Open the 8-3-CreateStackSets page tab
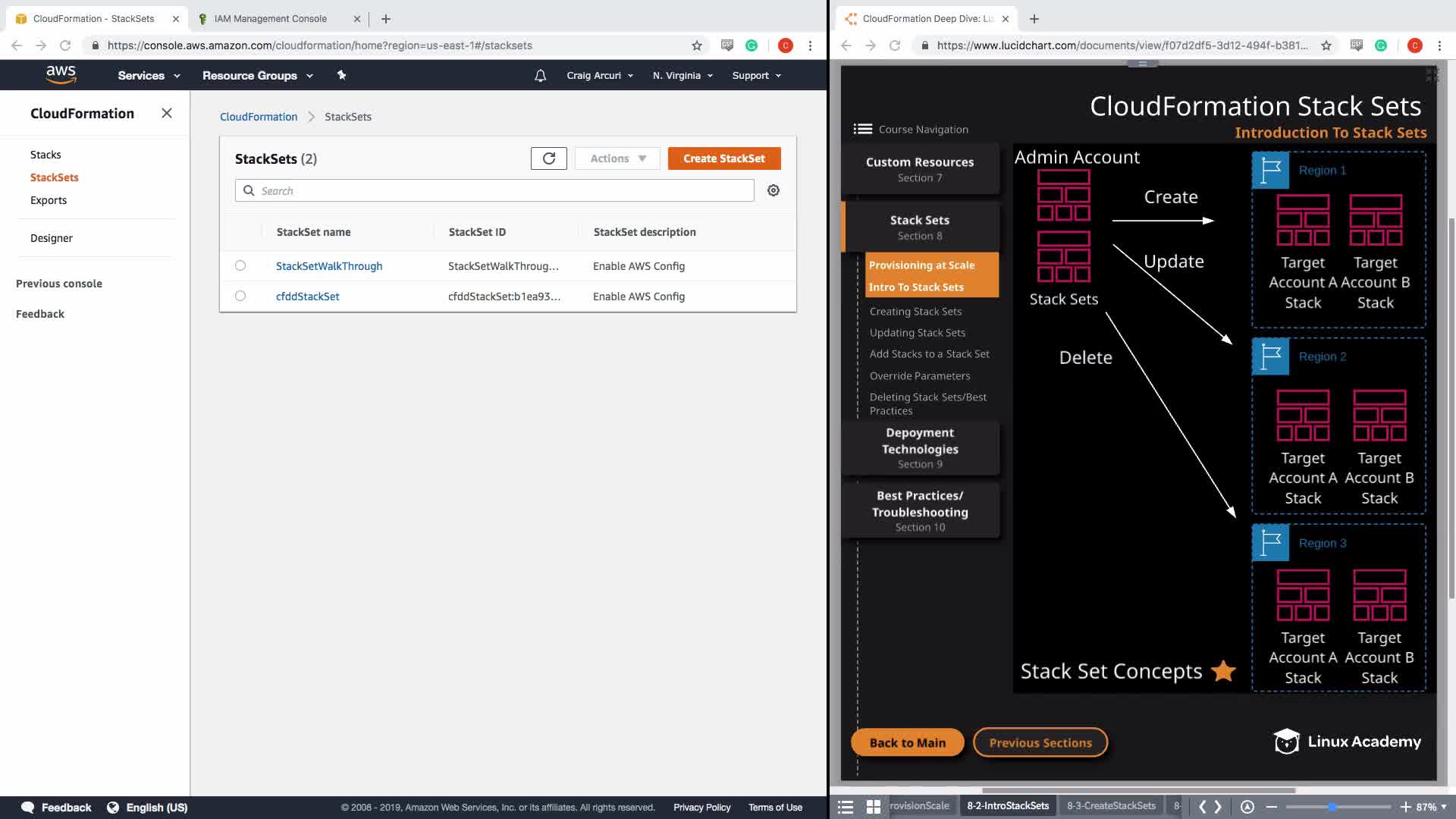Image resolution: width=1456 pixels, height=819 pixels. coord(1111,806)
